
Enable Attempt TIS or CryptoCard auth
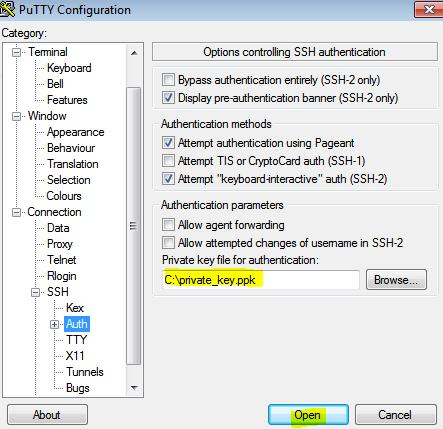(x=168, y=161)
